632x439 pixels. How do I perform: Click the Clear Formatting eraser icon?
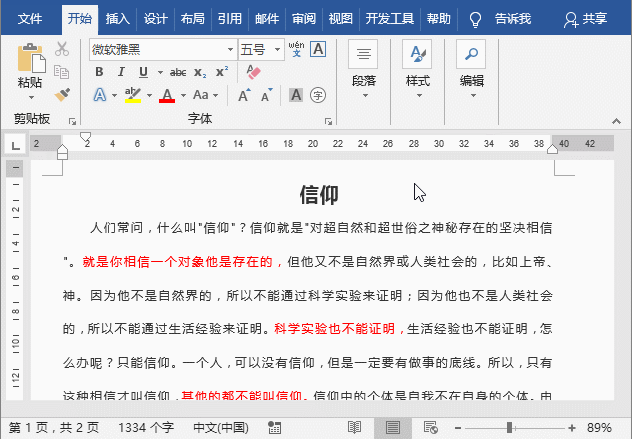(x=252, y=72)
